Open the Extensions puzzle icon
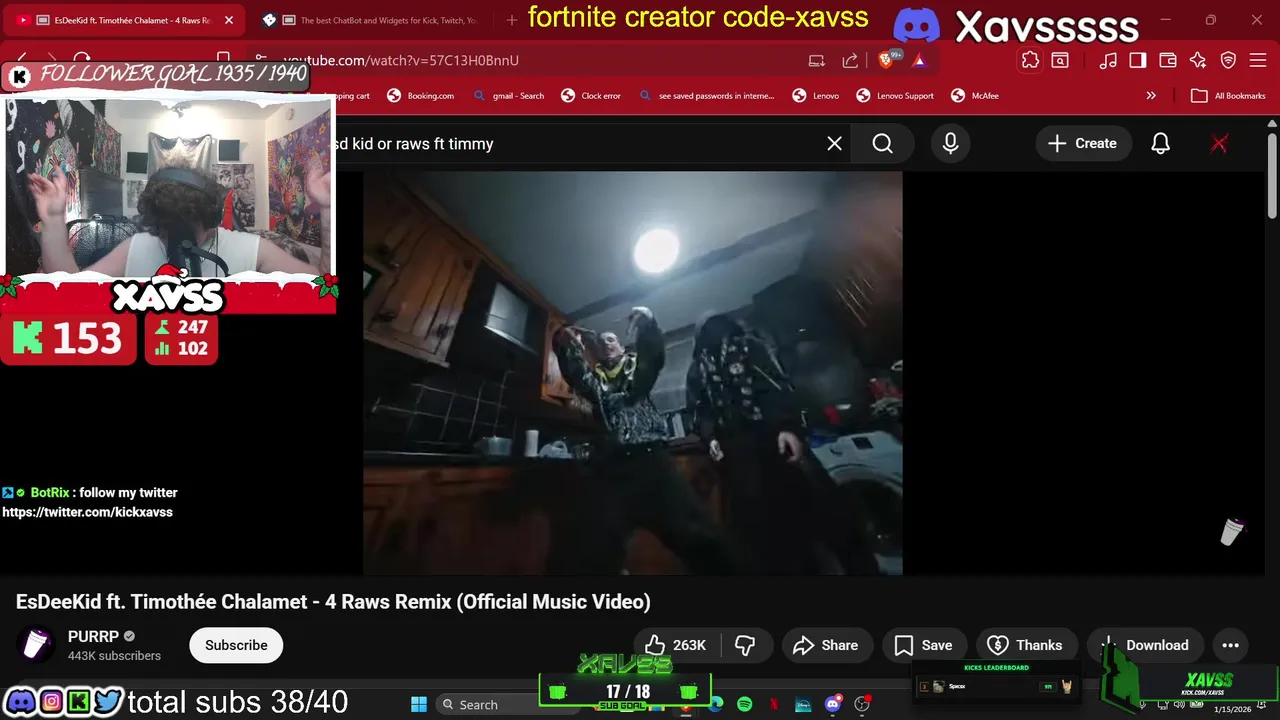 click(1030, 60)
